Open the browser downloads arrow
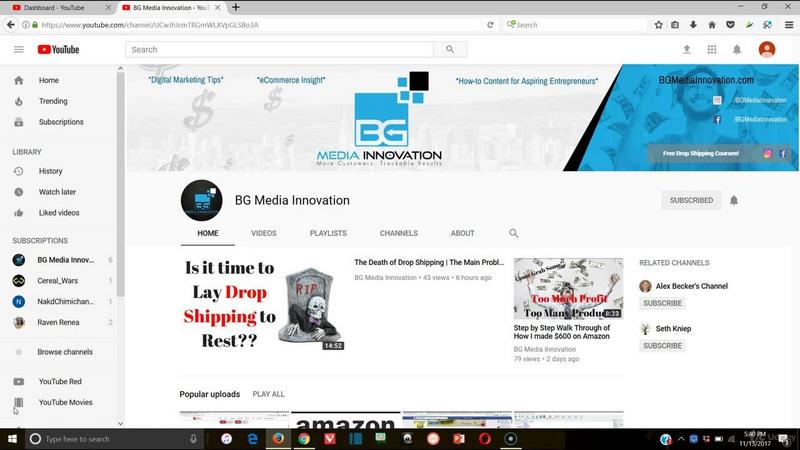 click(693, 24)
